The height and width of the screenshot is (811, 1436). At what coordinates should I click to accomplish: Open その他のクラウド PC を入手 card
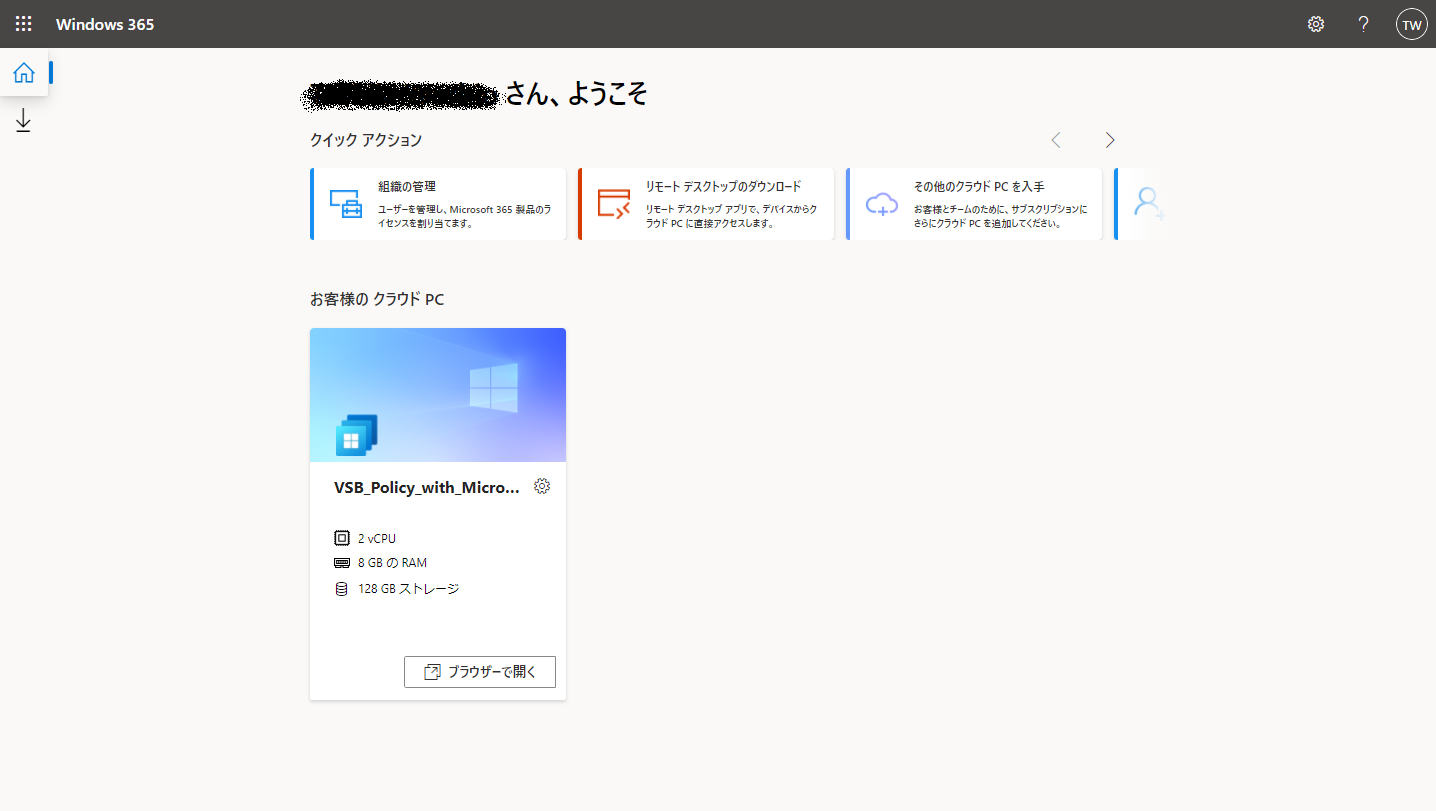coord(974,204)
